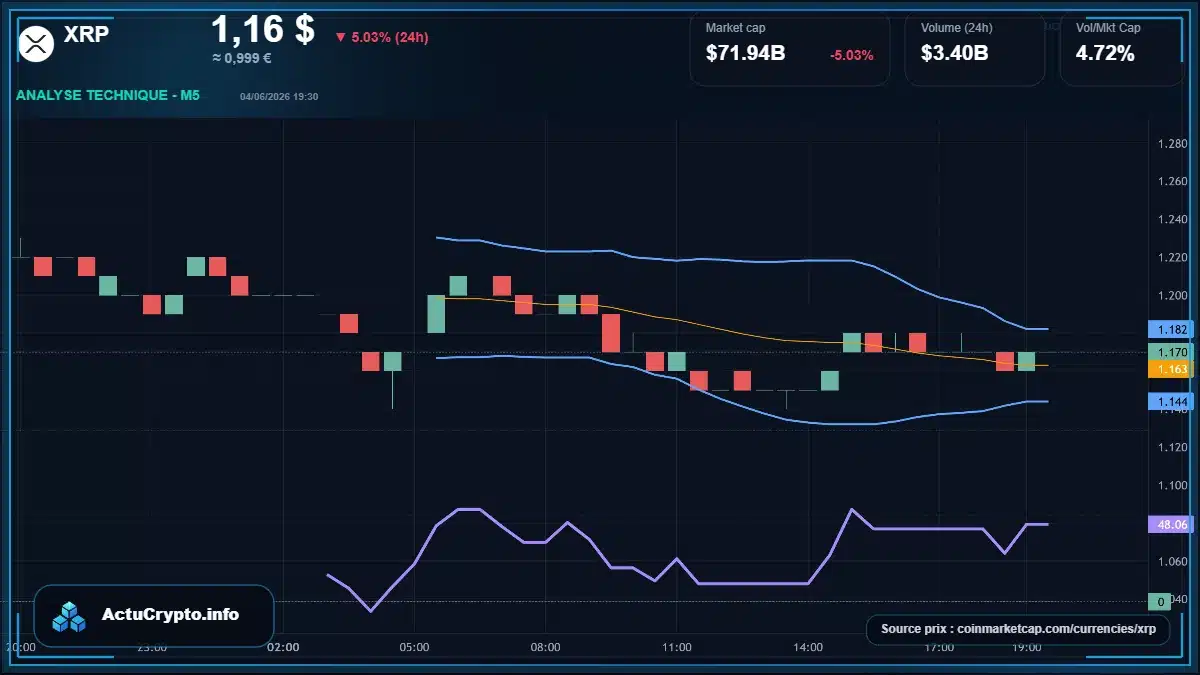Image resolution: width=1200 pixels, height=675 pixels.
Task: Click the 05:00 time axis label
Action: pyautogui.click(x=414, y=648)
